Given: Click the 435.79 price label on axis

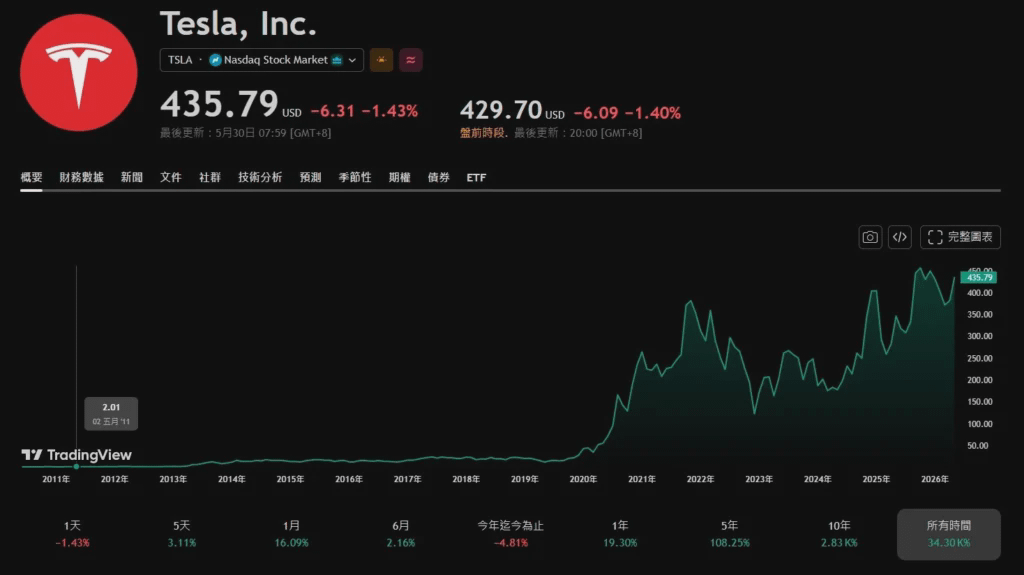Looking at the screenshot, I should (978, 278).
